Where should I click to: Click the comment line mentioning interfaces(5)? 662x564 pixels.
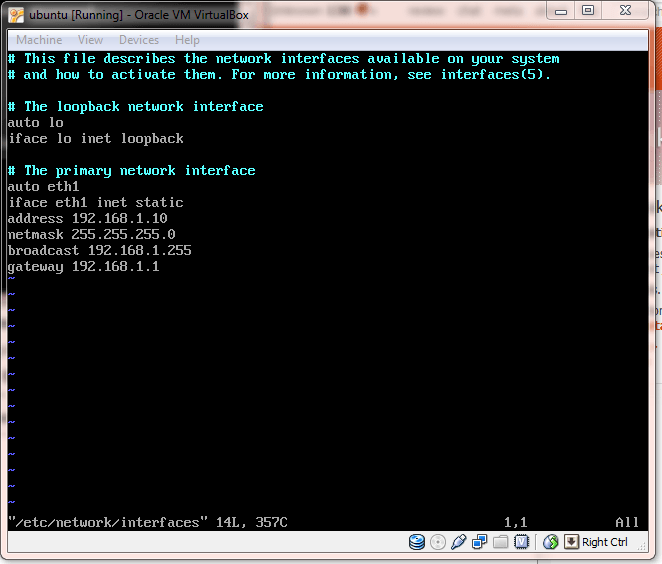(x=279, y=74)
